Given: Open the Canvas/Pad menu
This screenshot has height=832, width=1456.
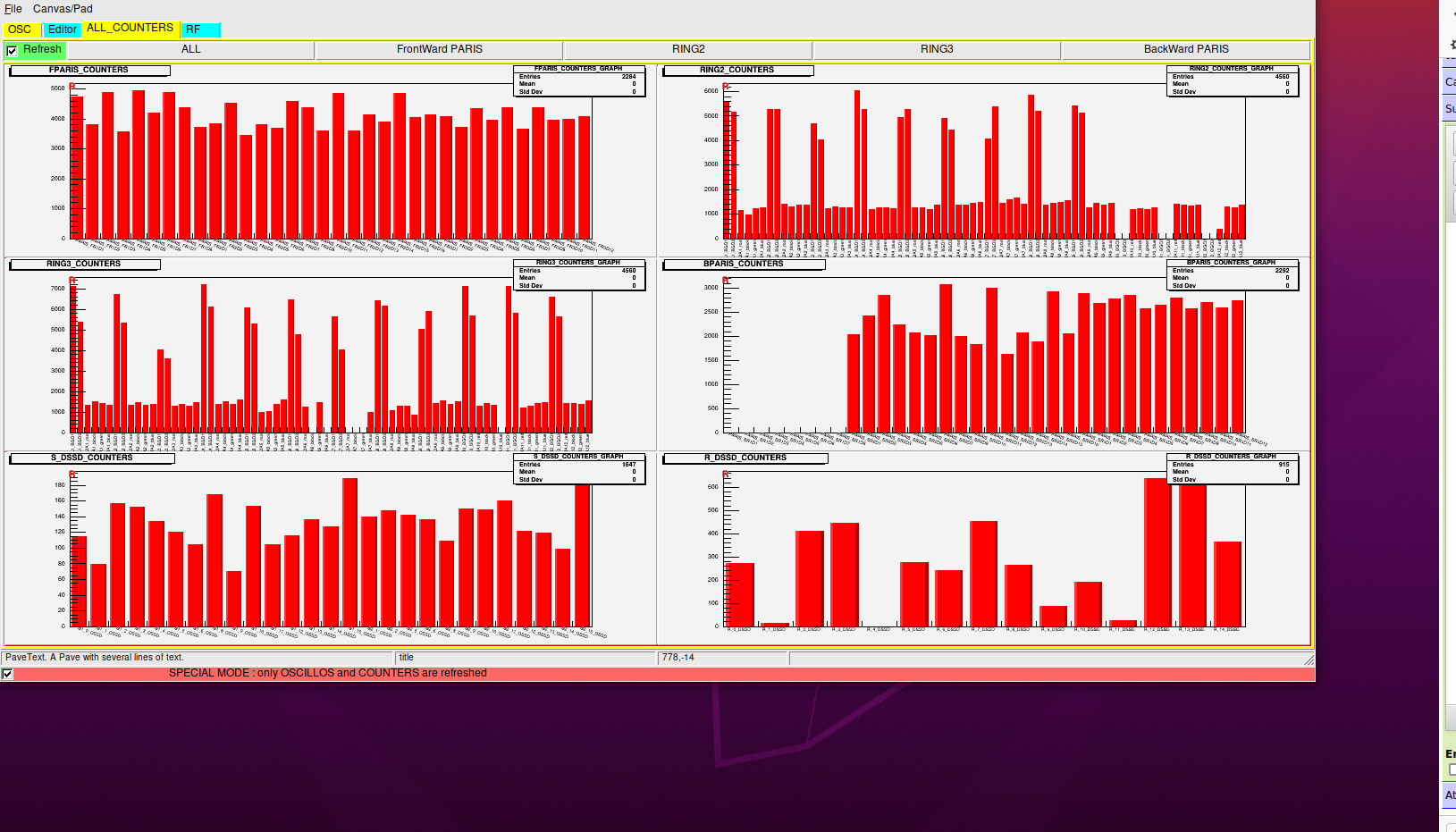Looking at the screenshot, I should [63, 9].
